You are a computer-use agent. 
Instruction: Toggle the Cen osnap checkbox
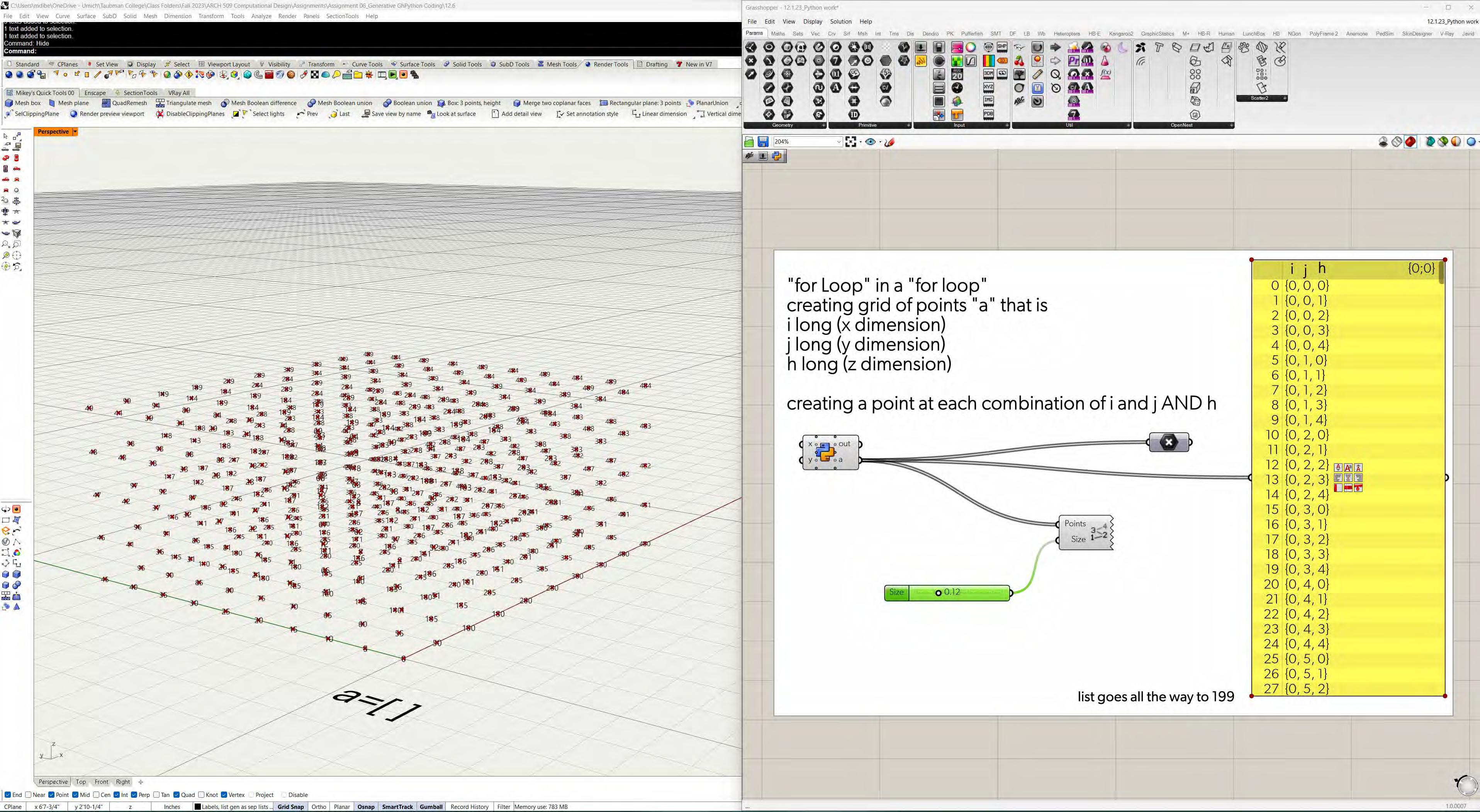96,795
